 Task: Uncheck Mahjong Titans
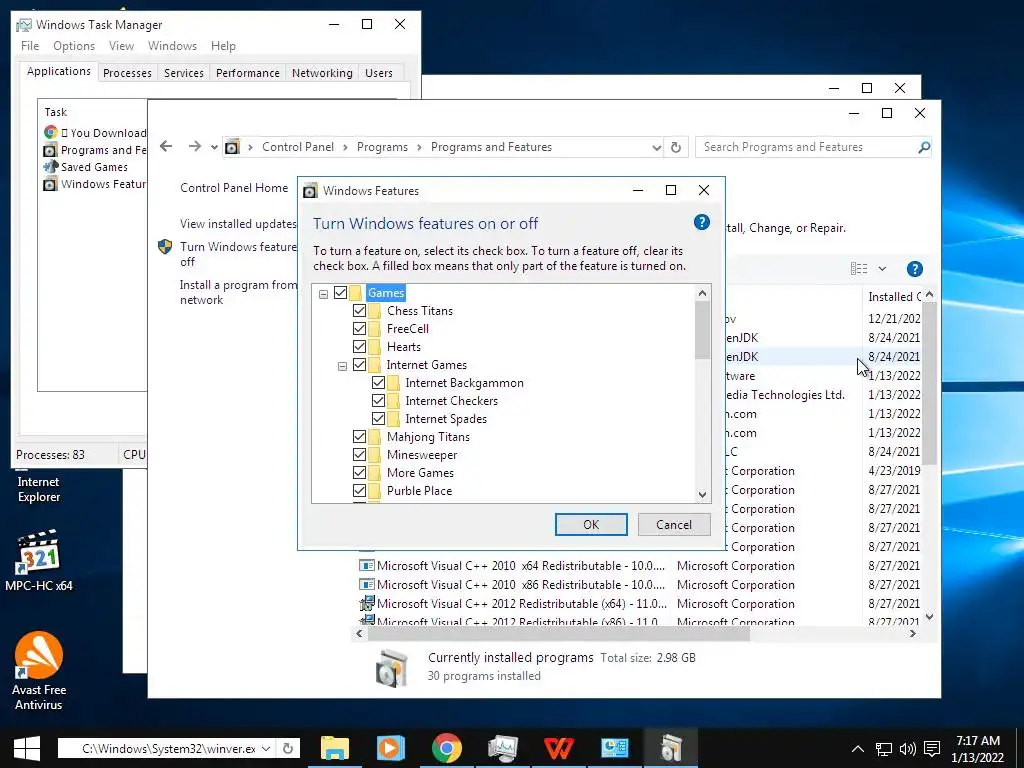359,436
